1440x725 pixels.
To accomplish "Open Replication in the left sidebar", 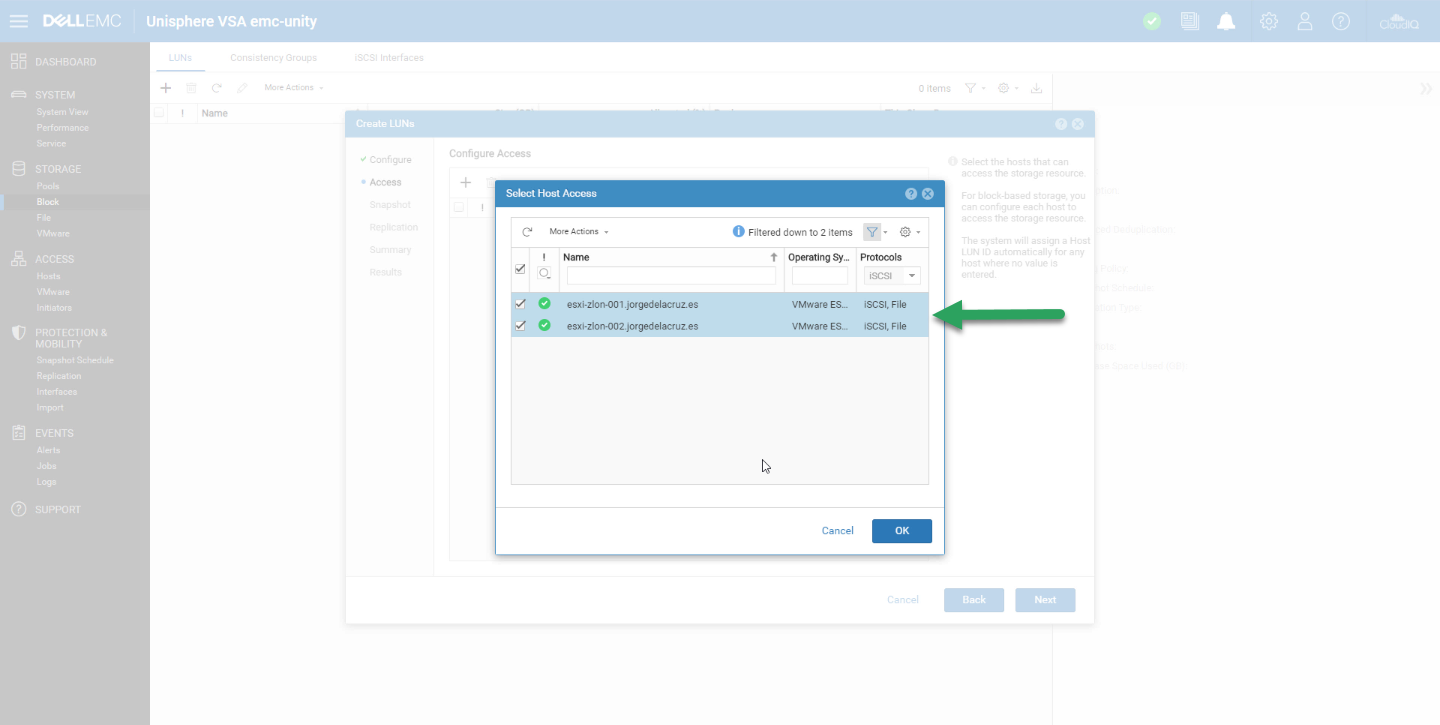I will [x=59, y=376].
